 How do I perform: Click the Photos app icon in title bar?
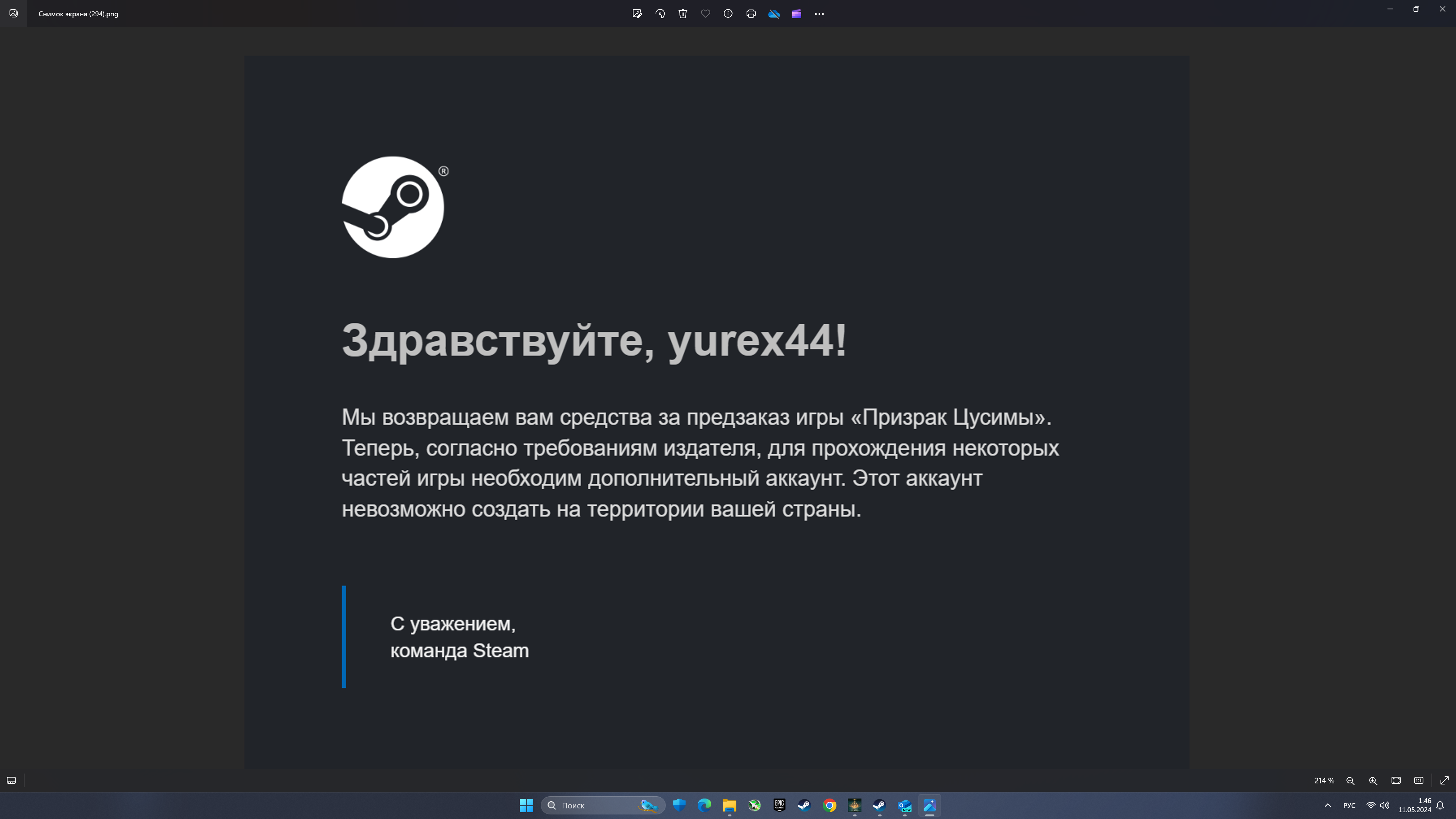[14, 14]
